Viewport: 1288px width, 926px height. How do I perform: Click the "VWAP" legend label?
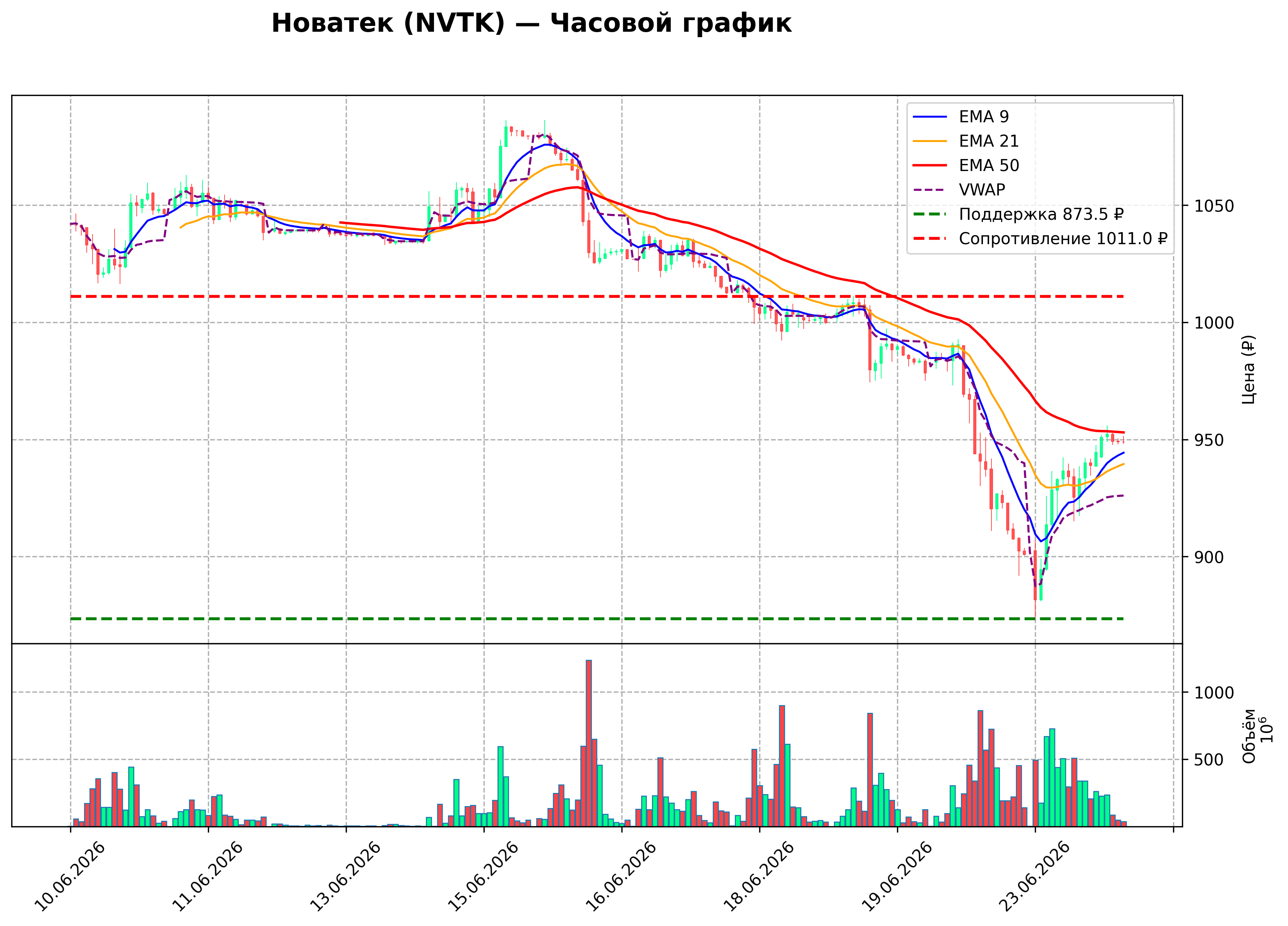click(x=982, y=190)
